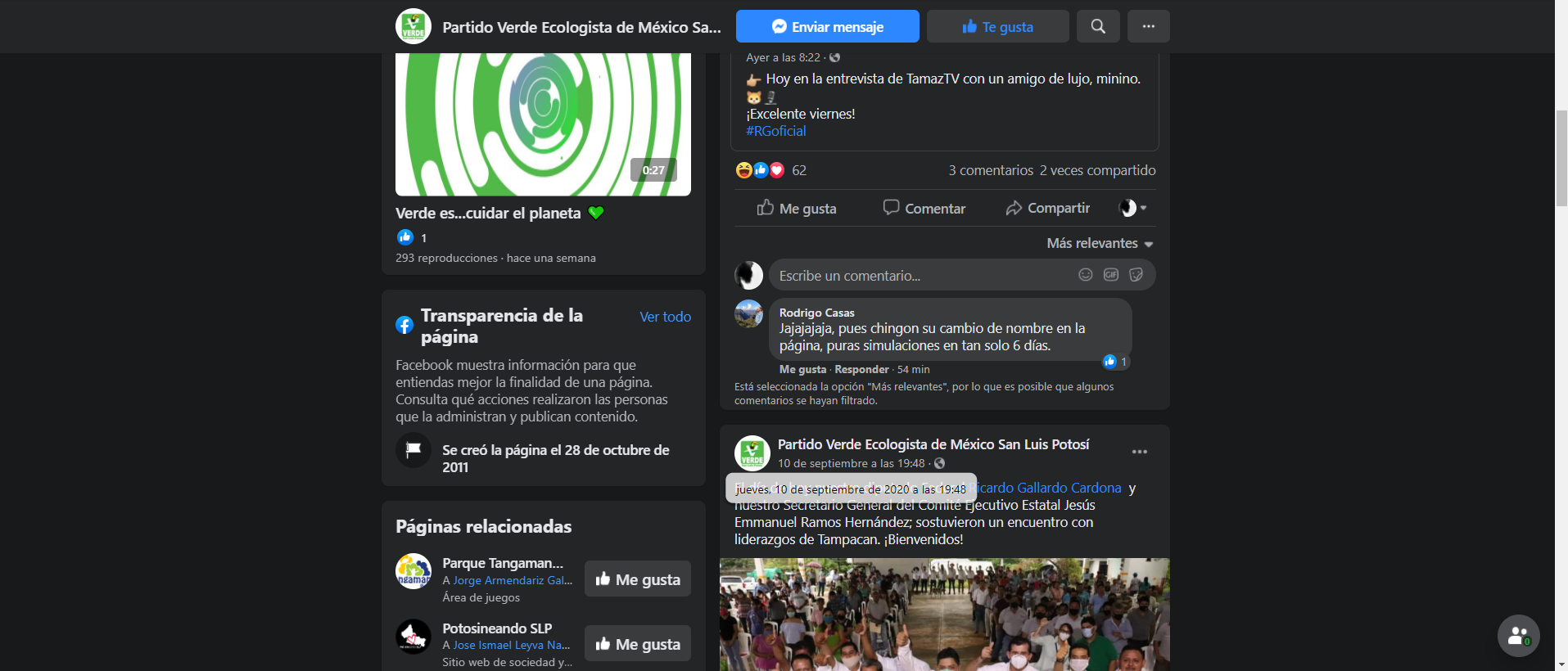Viewport: 1568px width, 671px height.
Task: Open the Rodrigo Casas name link
Action: tap(816, 313)
